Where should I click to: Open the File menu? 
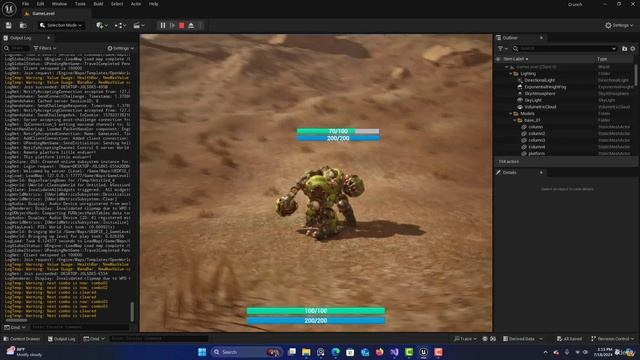click(25, 4)
